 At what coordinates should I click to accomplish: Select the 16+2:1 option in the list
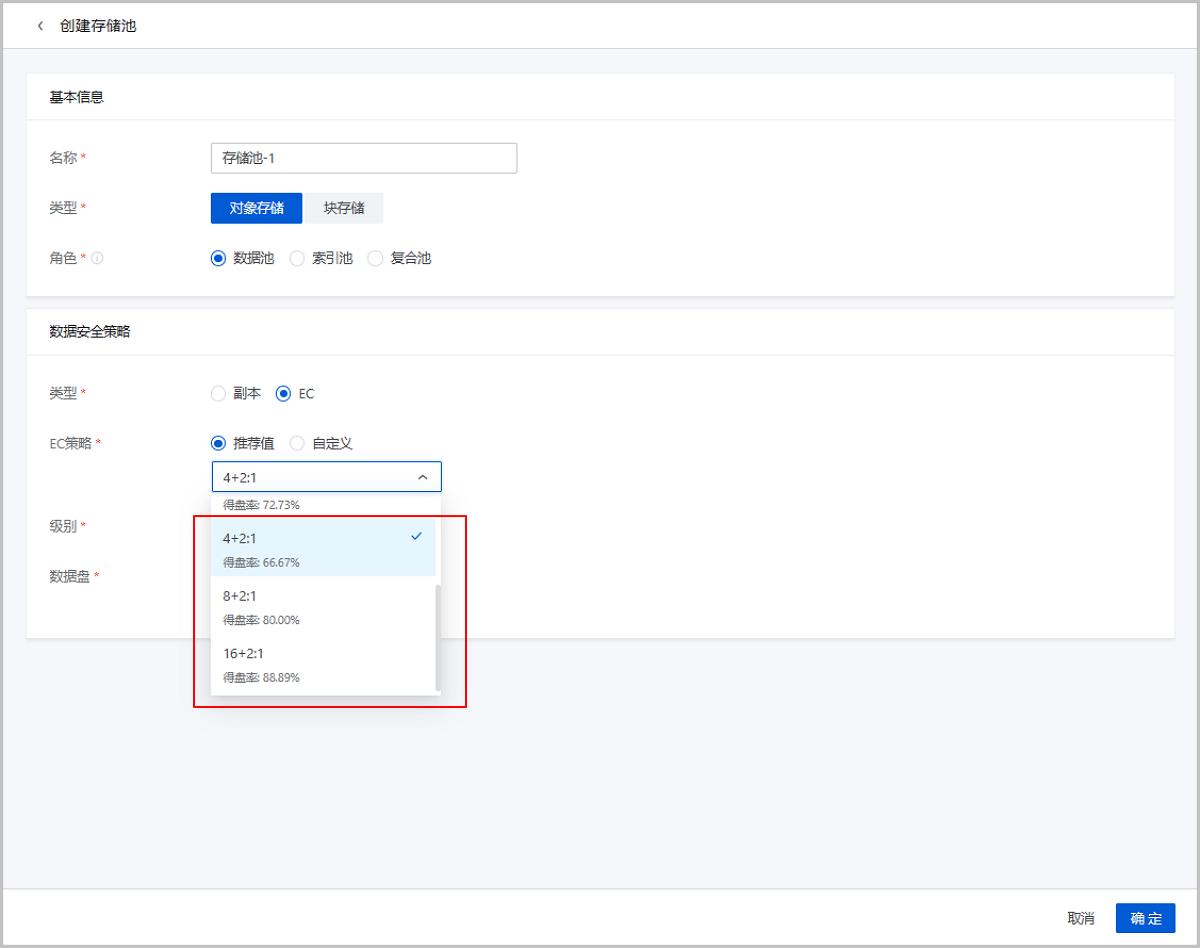(x=323, y=664)
